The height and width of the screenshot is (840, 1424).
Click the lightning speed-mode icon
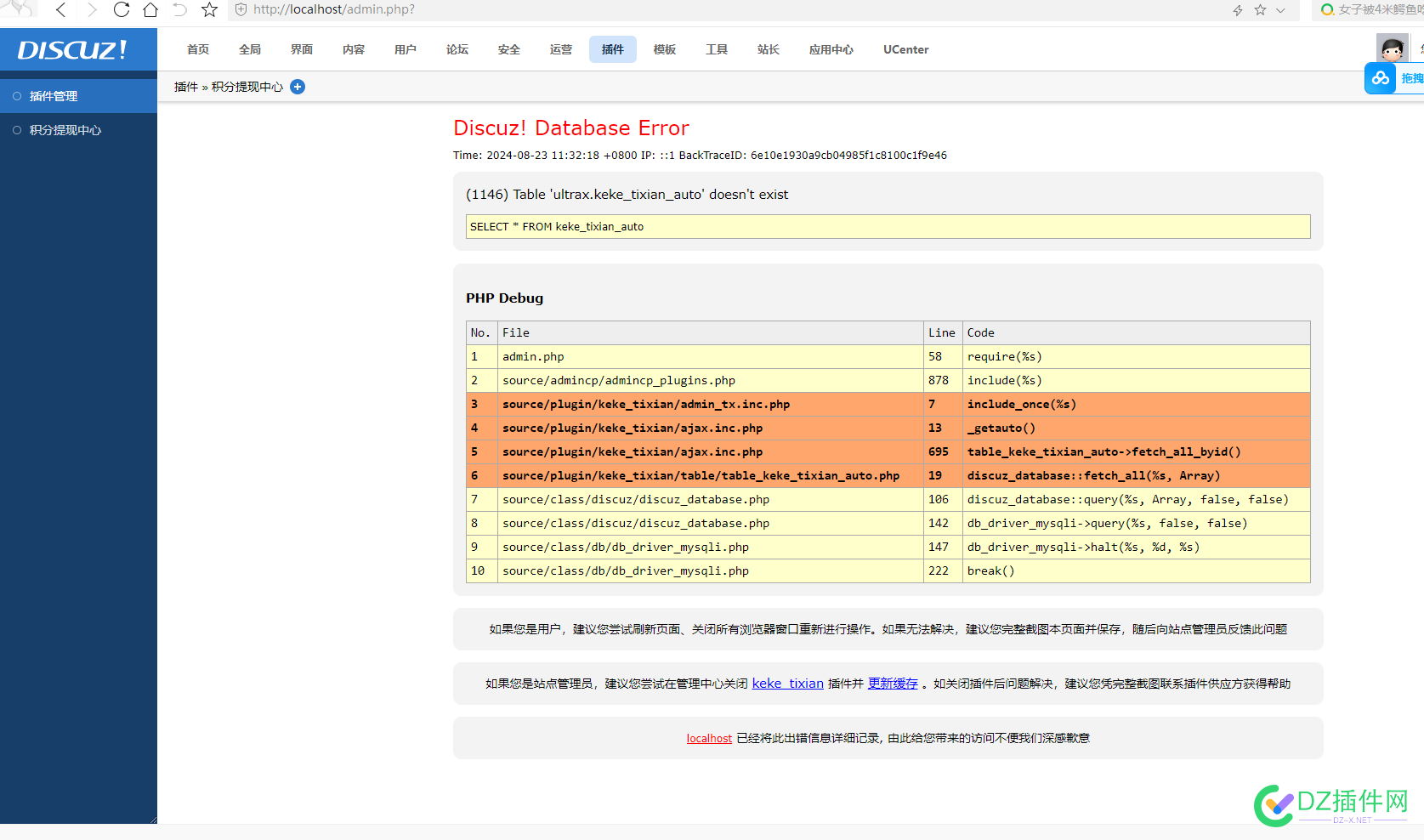[x=1238, y=10]
